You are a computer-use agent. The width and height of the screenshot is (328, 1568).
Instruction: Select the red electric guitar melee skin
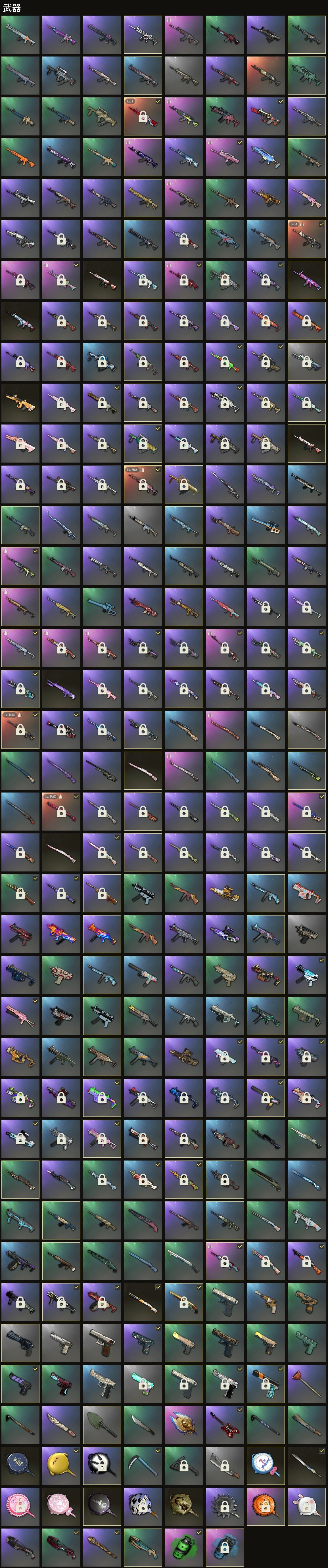point(224,1425)
